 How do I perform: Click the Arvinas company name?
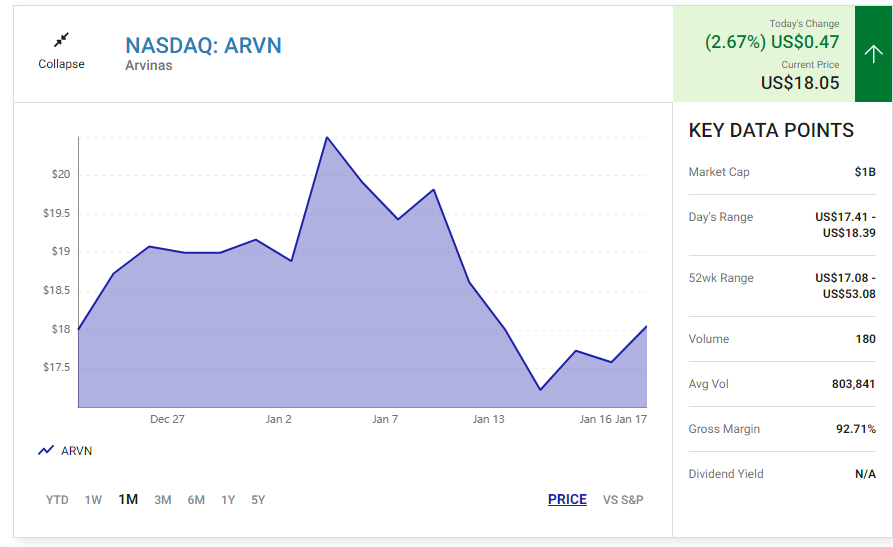point(149,66)
